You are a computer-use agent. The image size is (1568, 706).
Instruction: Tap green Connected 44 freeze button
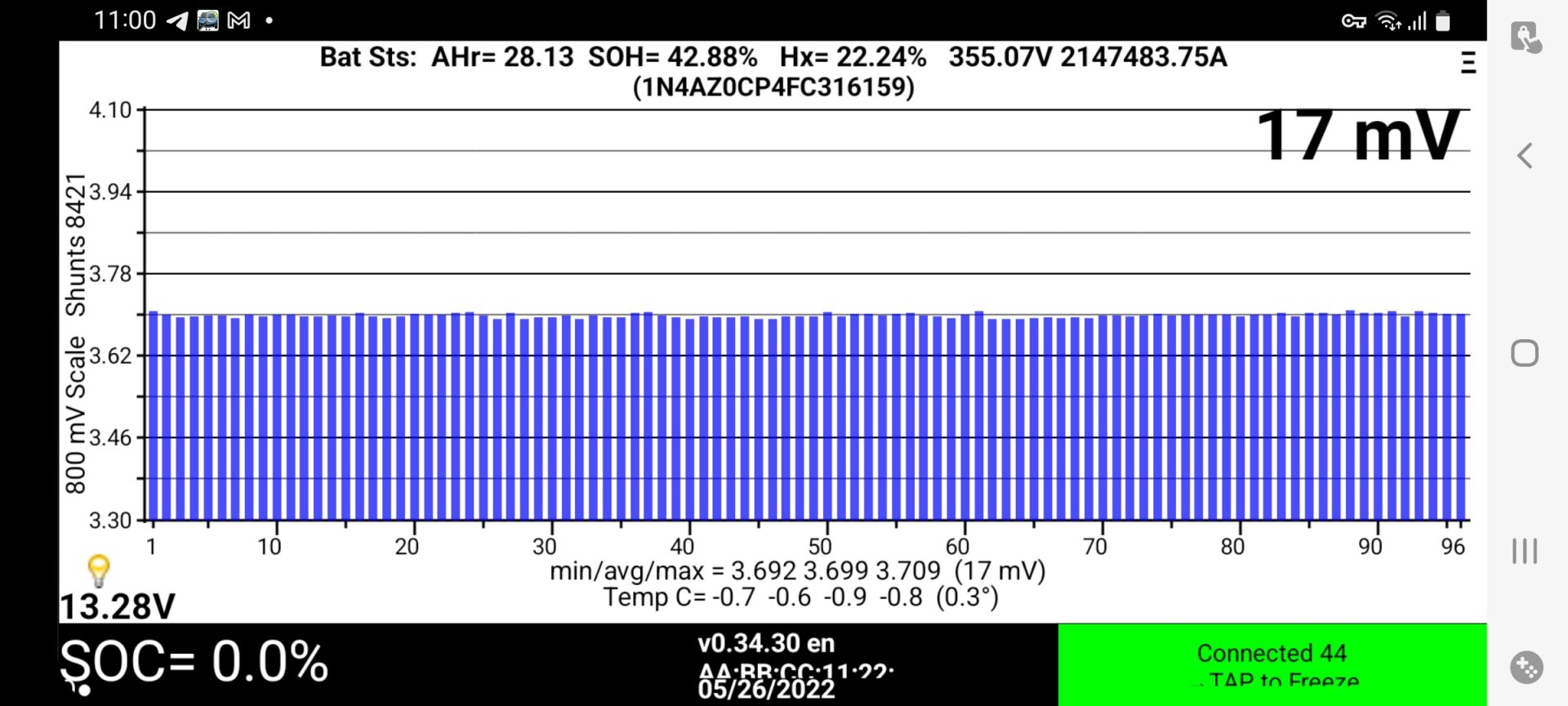[1272, 664]
